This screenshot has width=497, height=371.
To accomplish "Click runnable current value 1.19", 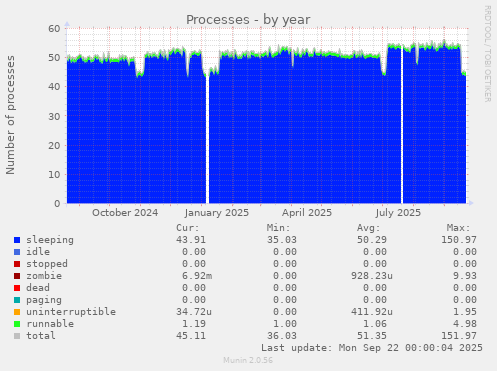I will coord(194,324).
